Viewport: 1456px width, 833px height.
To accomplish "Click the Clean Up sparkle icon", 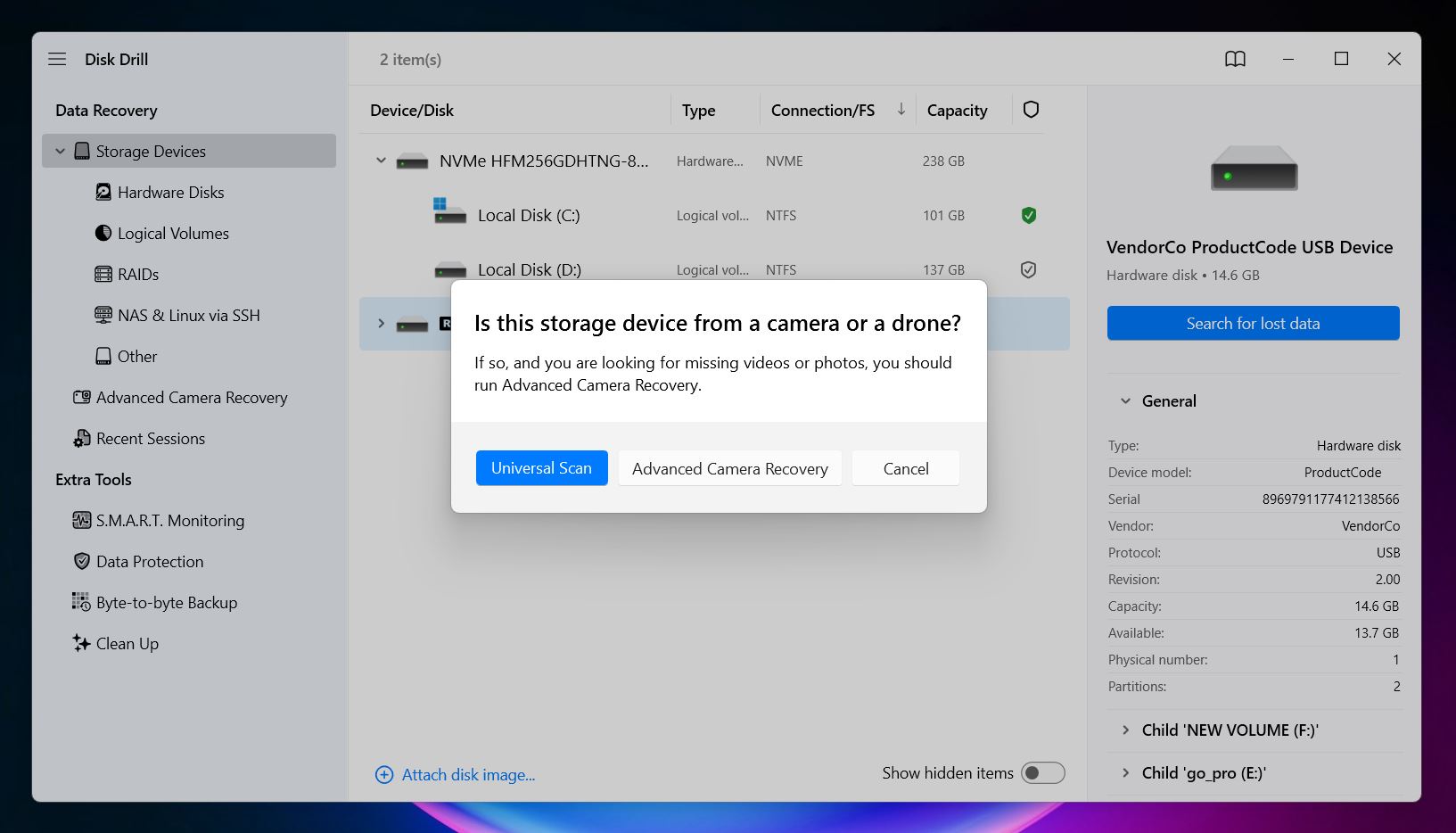I will point(81,643).
